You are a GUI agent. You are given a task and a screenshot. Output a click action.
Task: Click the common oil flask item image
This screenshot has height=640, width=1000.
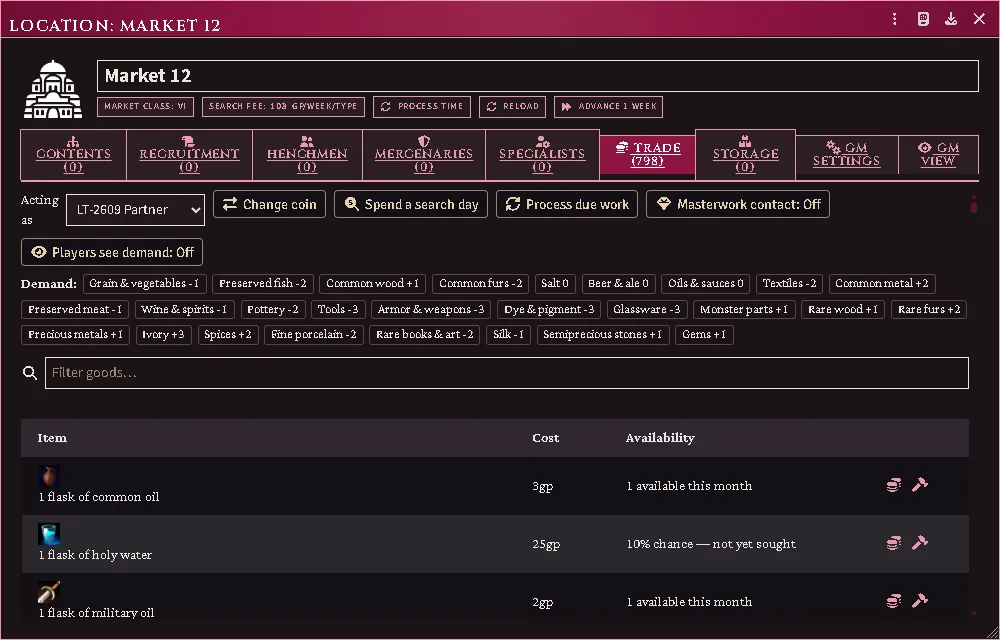tap(48, 476)
